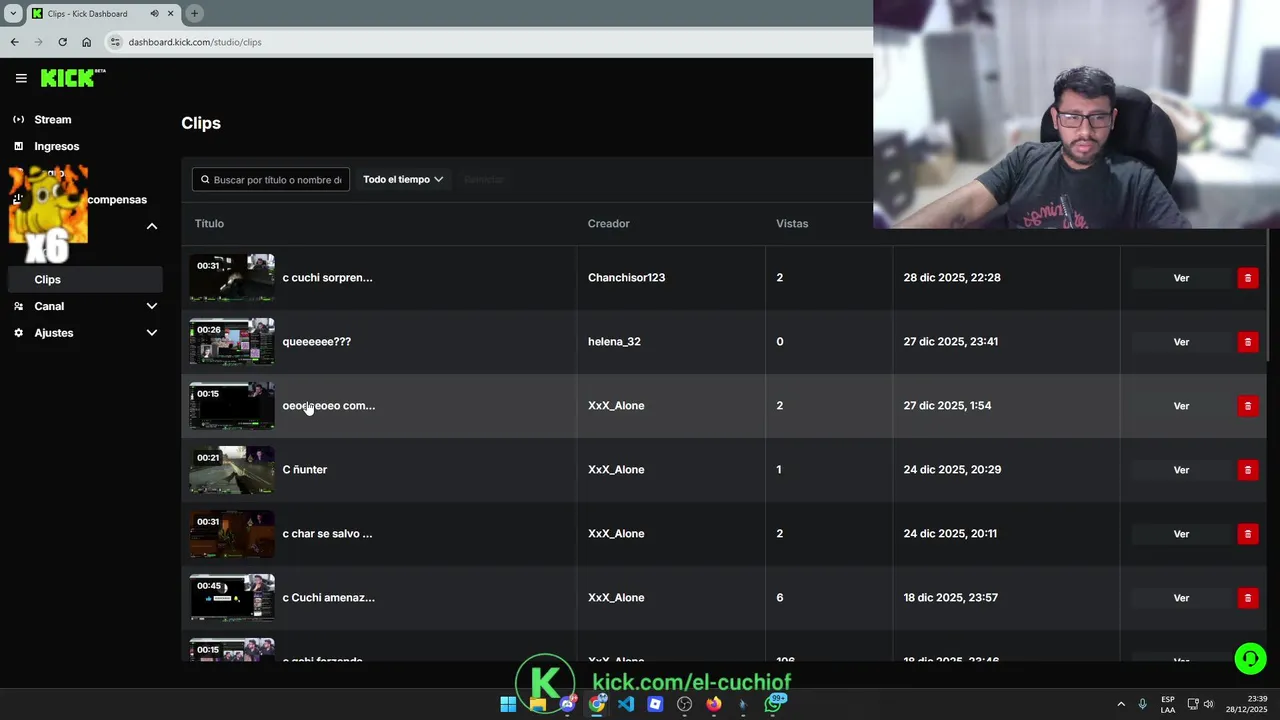Image resolution: width=1280 pixels, height=720 pixels.
Task: Click the Título column header
Action: (x=209, y=224)
